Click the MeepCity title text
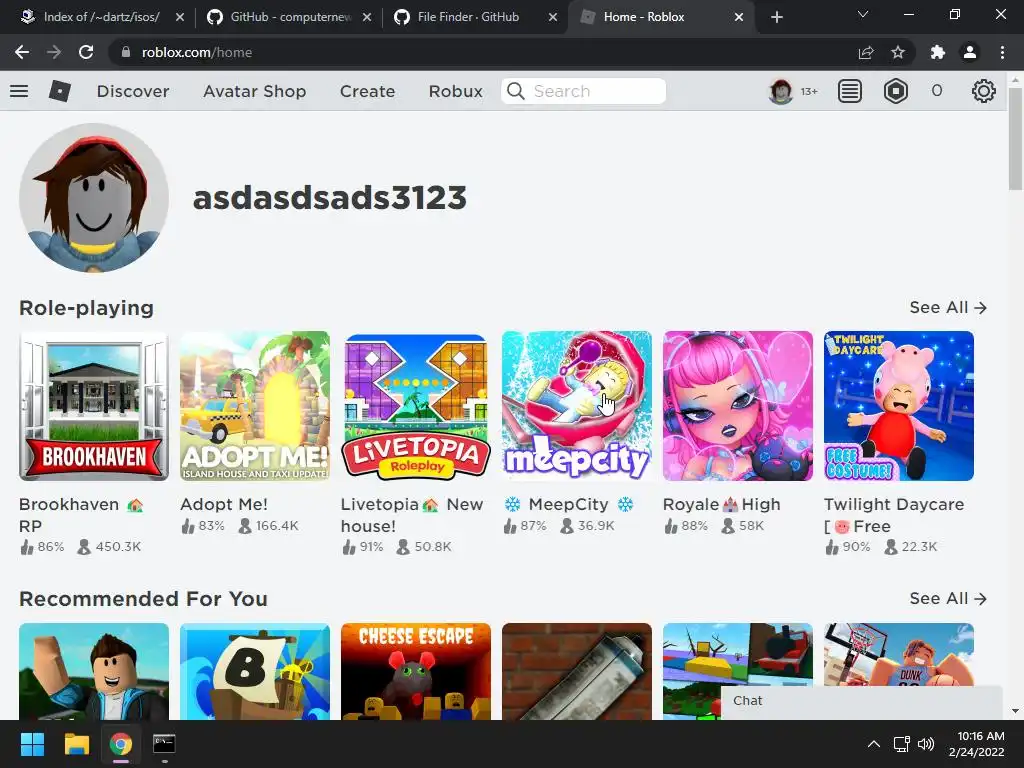1024x768 pixels. 569,504
